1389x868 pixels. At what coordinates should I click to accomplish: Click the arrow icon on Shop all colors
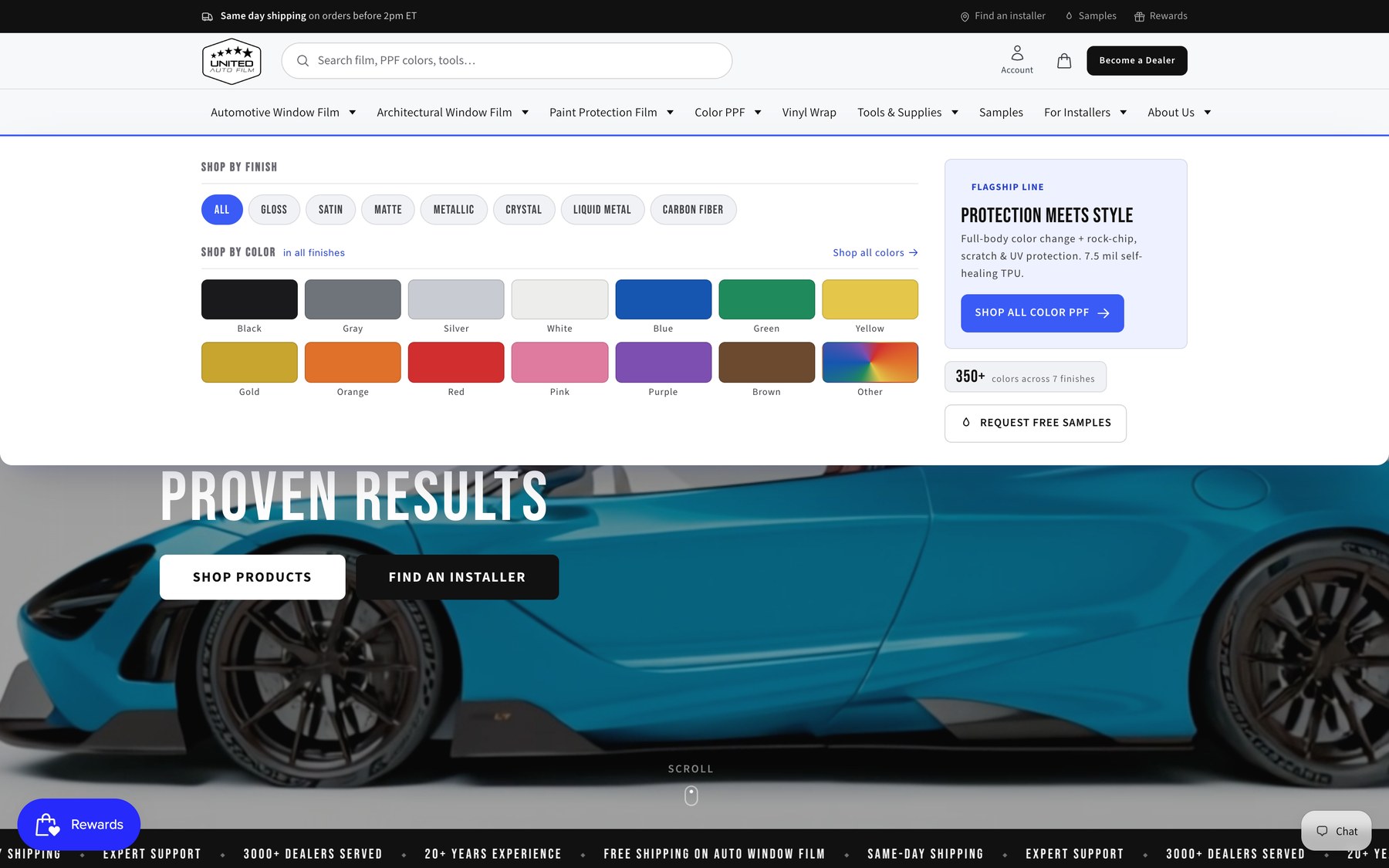[914, 253]
